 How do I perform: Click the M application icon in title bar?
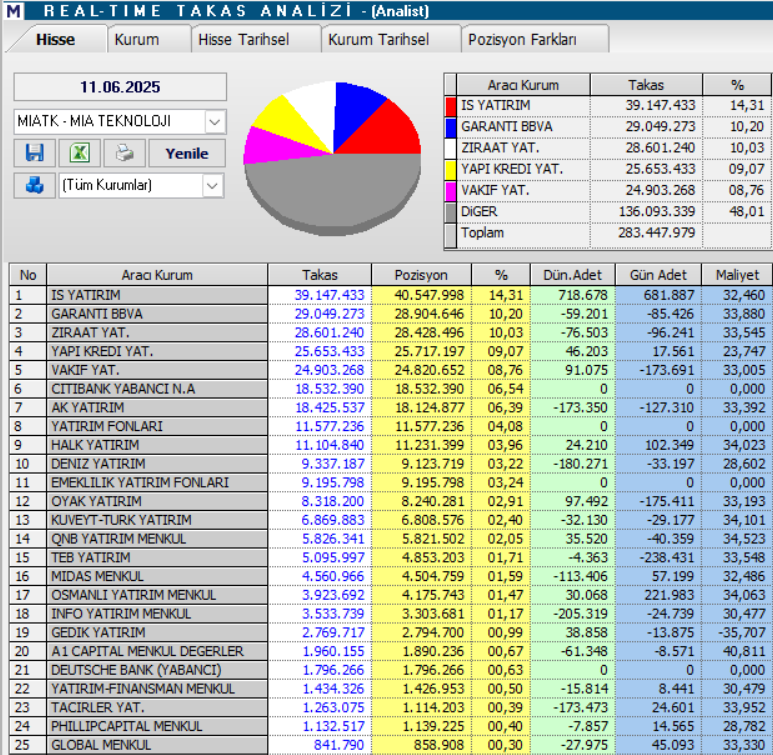click(13, 10)
